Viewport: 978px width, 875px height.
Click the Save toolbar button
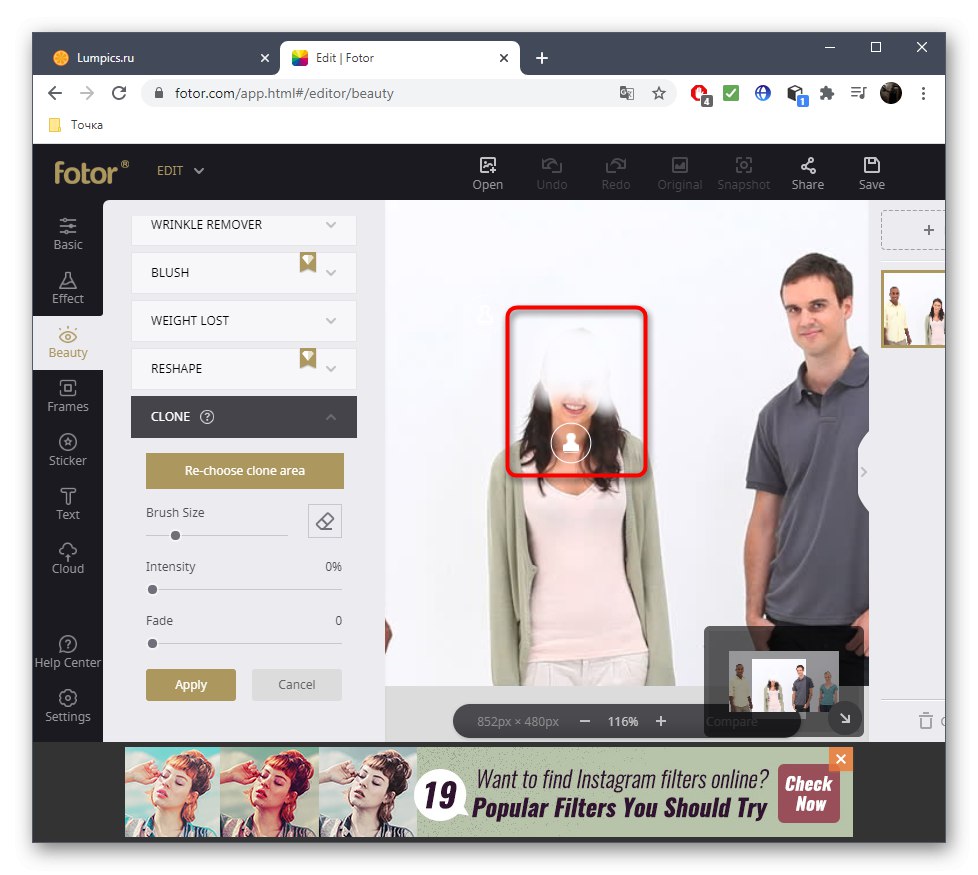tap(871, 173)
